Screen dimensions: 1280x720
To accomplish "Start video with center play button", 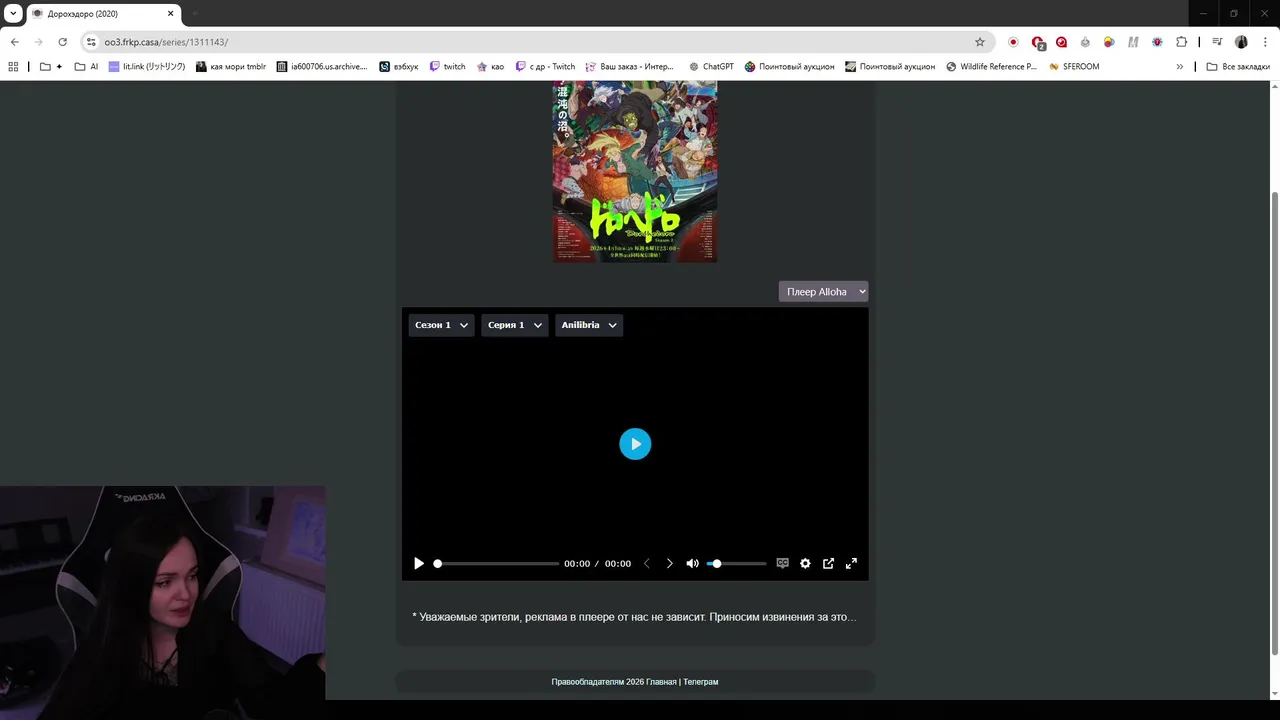I will (635, 444).
